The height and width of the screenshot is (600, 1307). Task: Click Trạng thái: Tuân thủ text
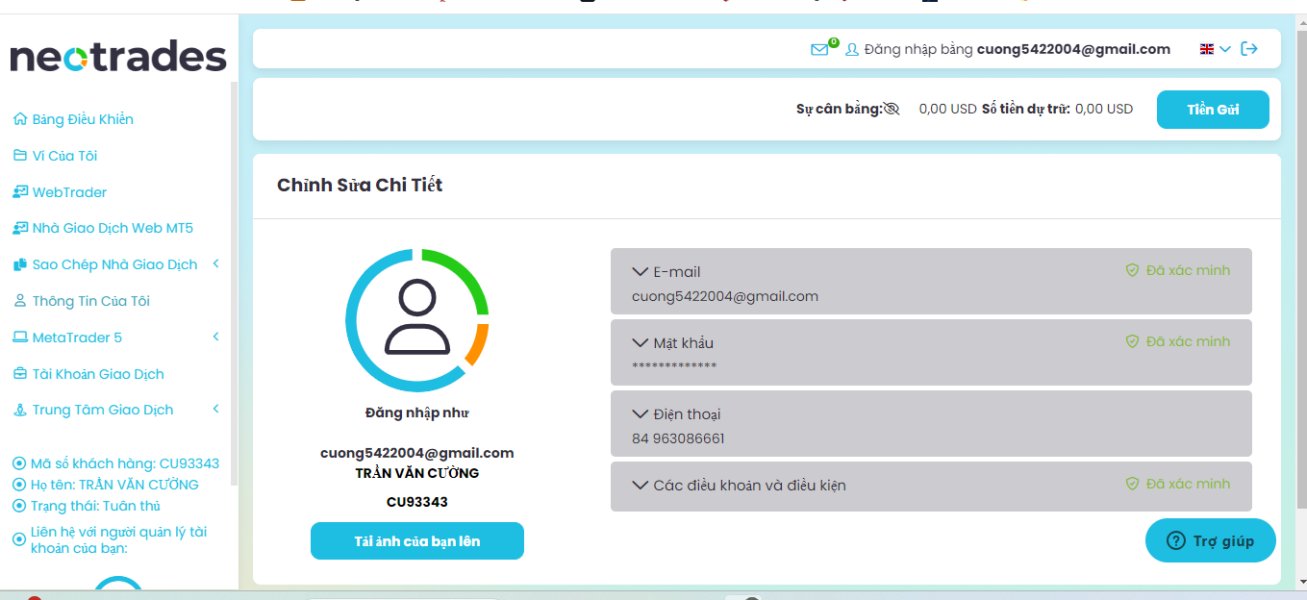click(x=95, y=506)
